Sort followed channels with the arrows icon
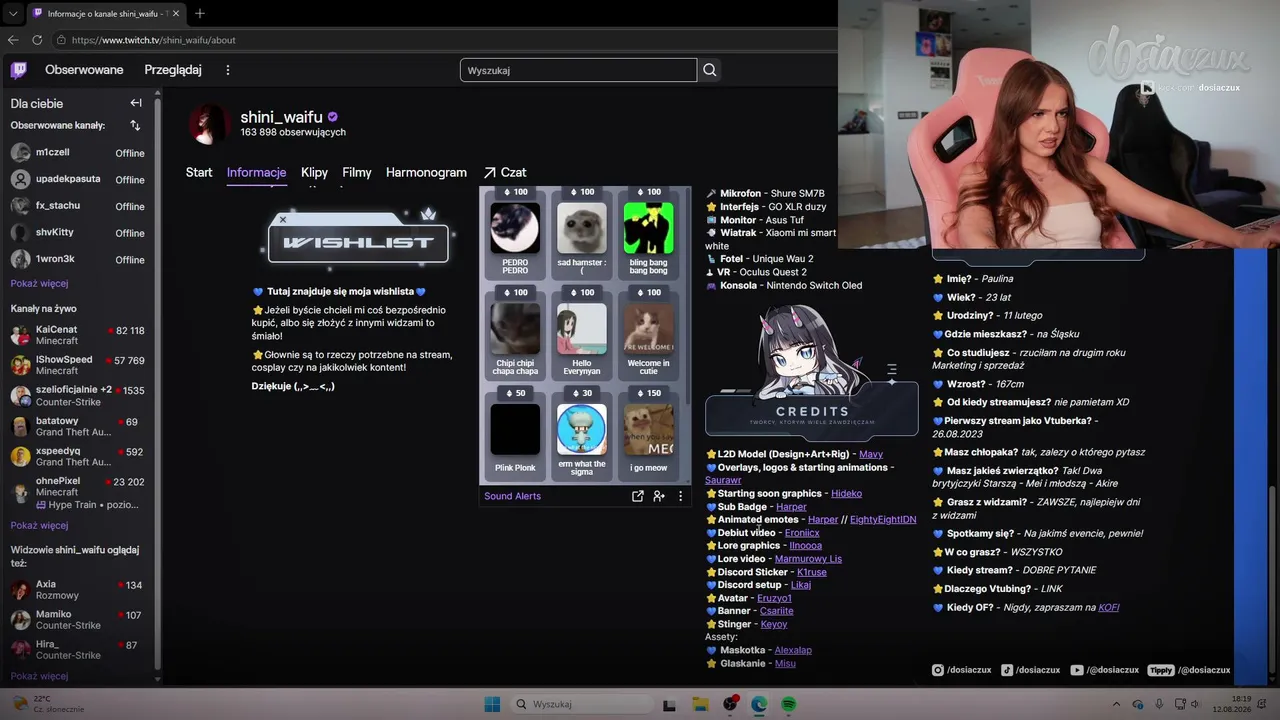 [136, 125]
